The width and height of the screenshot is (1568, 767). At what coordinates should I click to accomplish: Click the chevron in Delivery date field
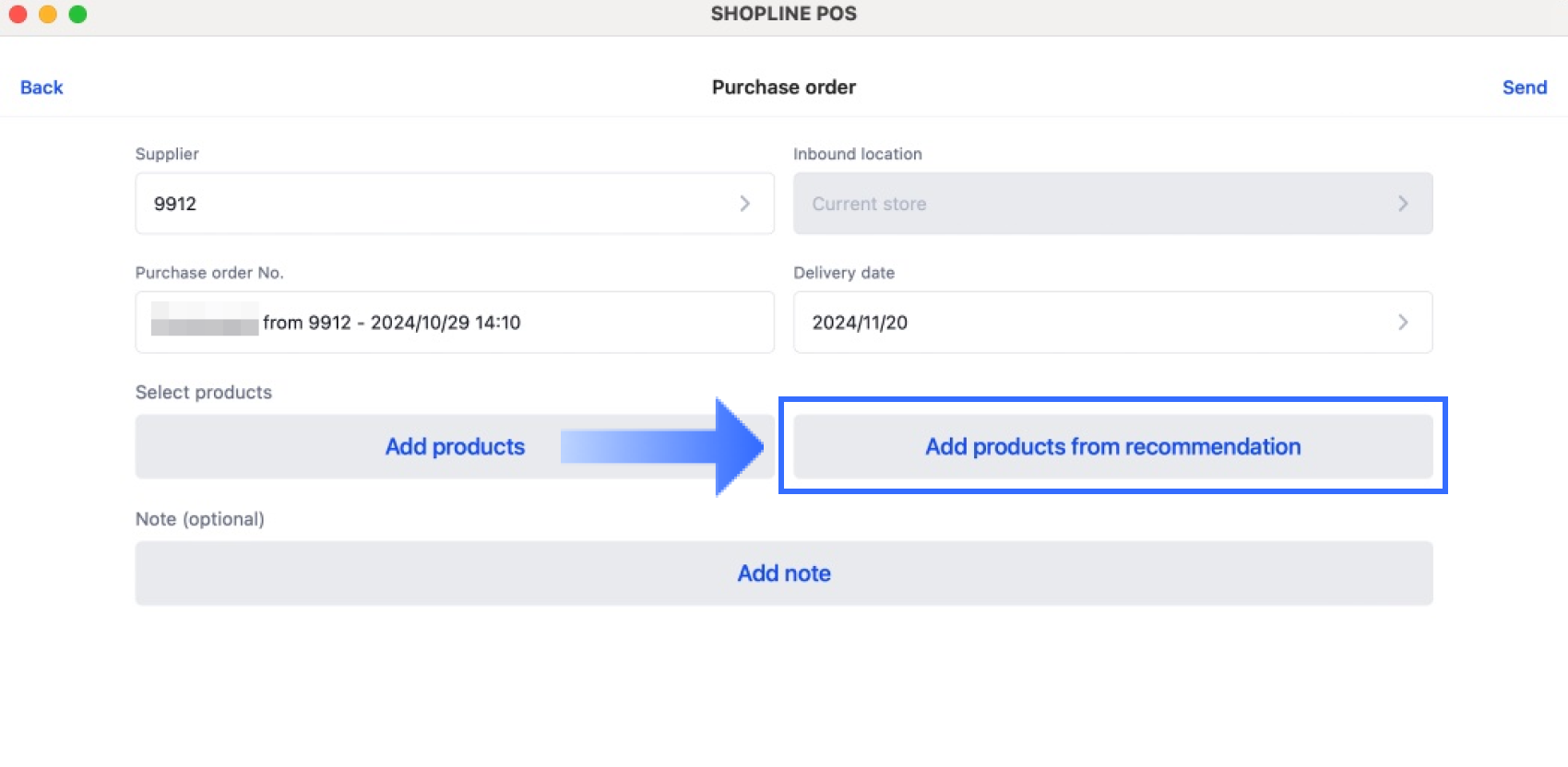tap(1402, 323)
